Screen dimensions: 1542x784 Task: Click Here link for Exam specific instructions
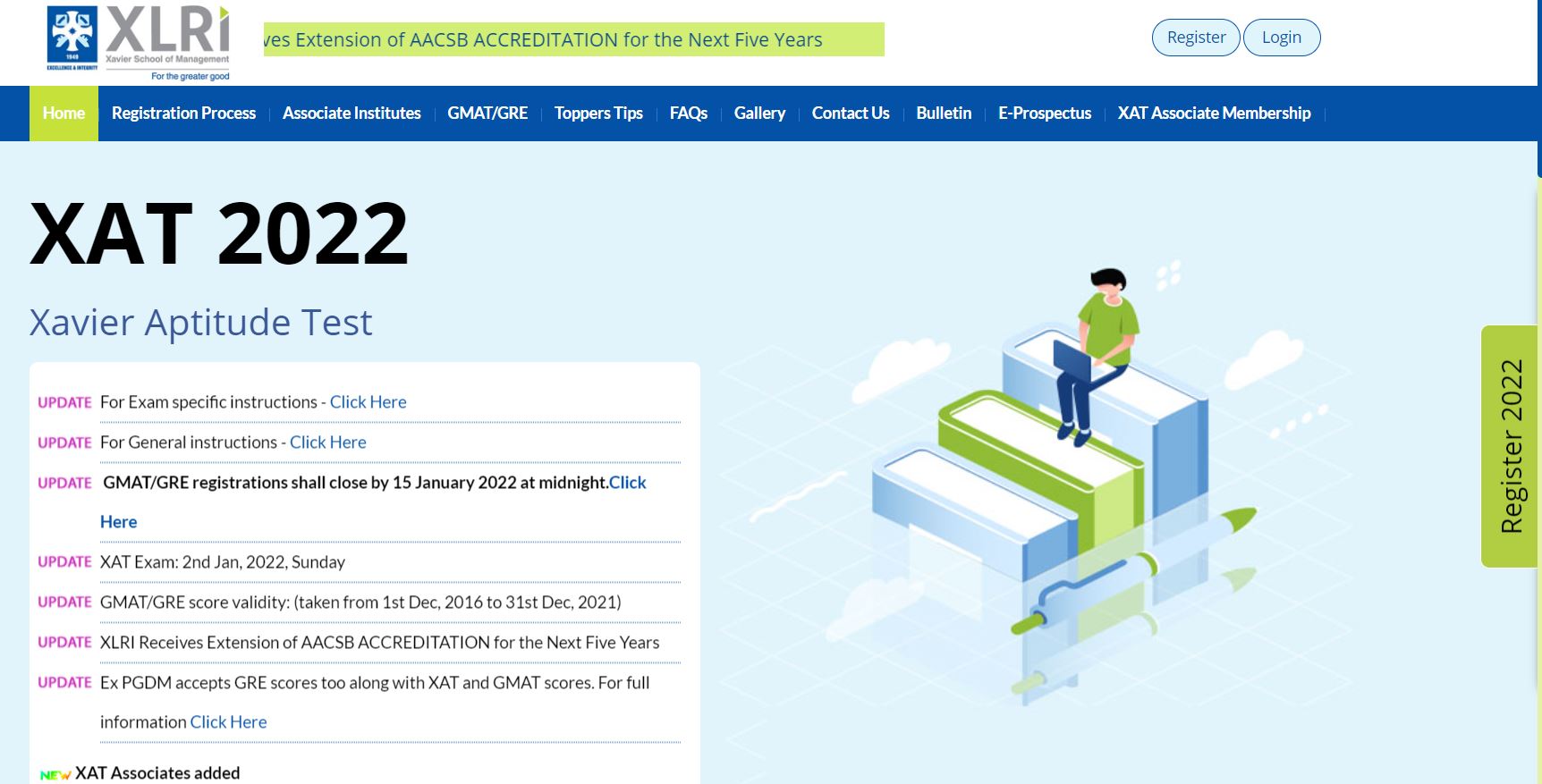(x=368, y=402)
